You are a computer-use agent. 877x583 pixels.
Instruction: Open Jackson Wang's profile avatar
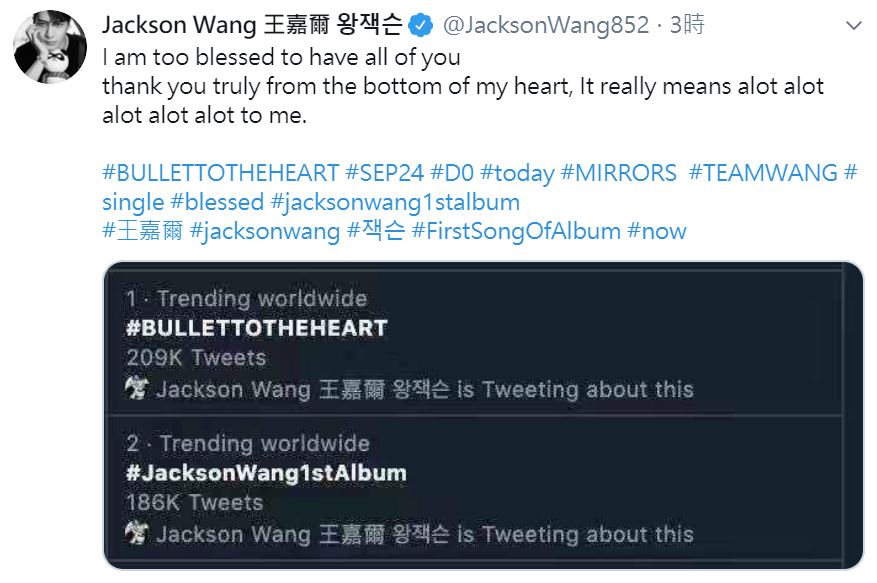50,46
